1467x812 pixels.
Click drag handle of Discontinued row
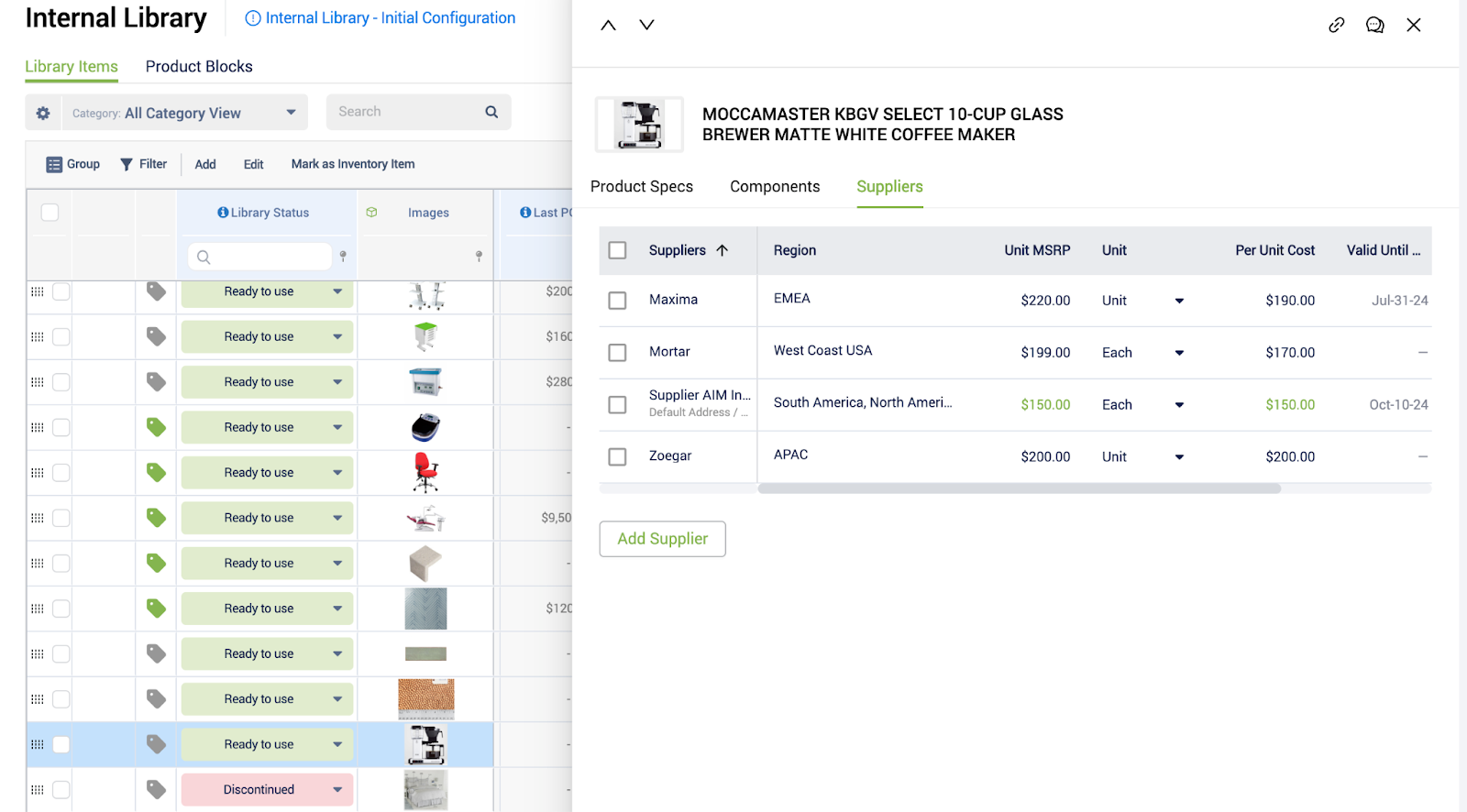click(38, 790)
